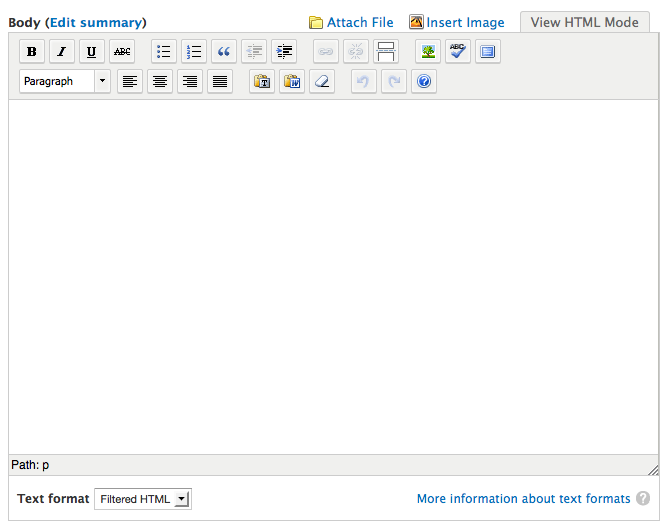Insert a numbered list
Screen dimensions: 668x529
194,52
